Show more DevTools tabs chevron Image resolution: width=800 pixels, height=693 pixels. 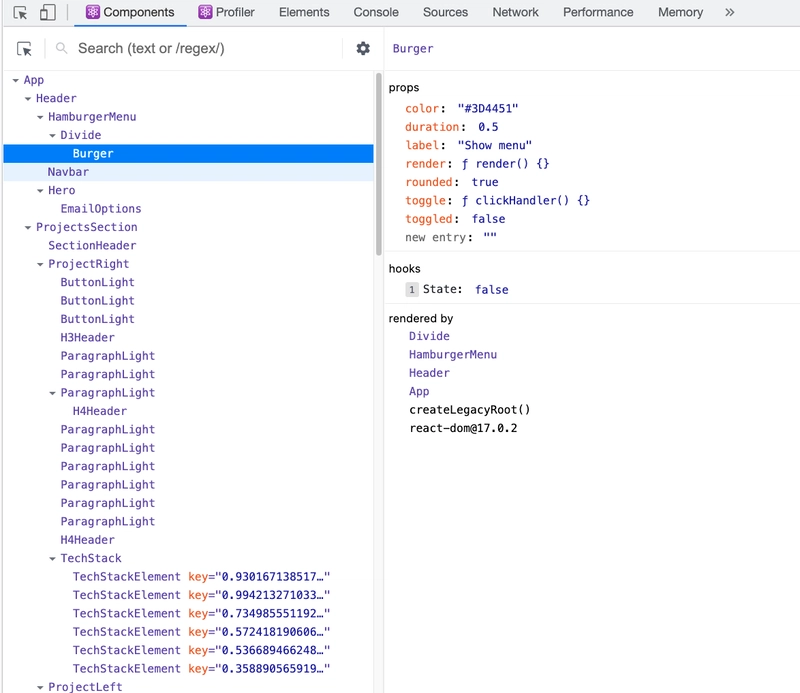click(x=730, y=12)
